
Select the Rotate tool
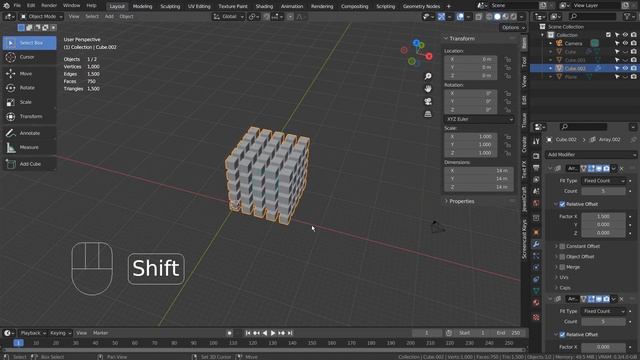[29, 88]
